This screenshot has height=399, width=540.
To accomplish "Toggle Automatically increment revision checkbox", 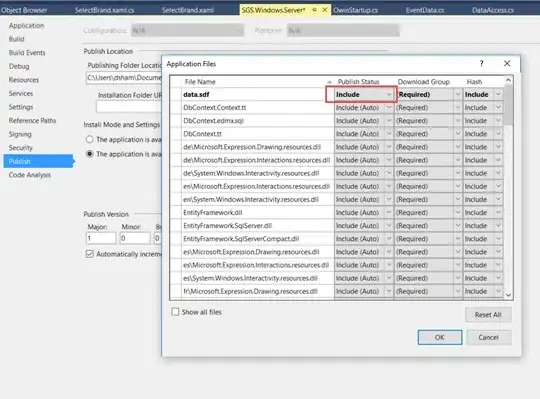I will coord(90,254).
